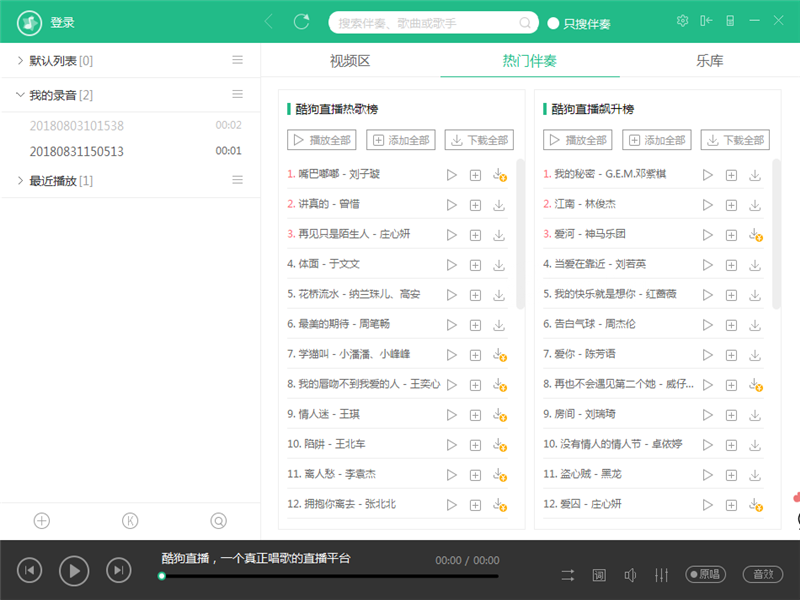This screenshot has width=800, height=600.
Task: Click the avatar logo beside 登录
Action: click(x=29, y=22)
